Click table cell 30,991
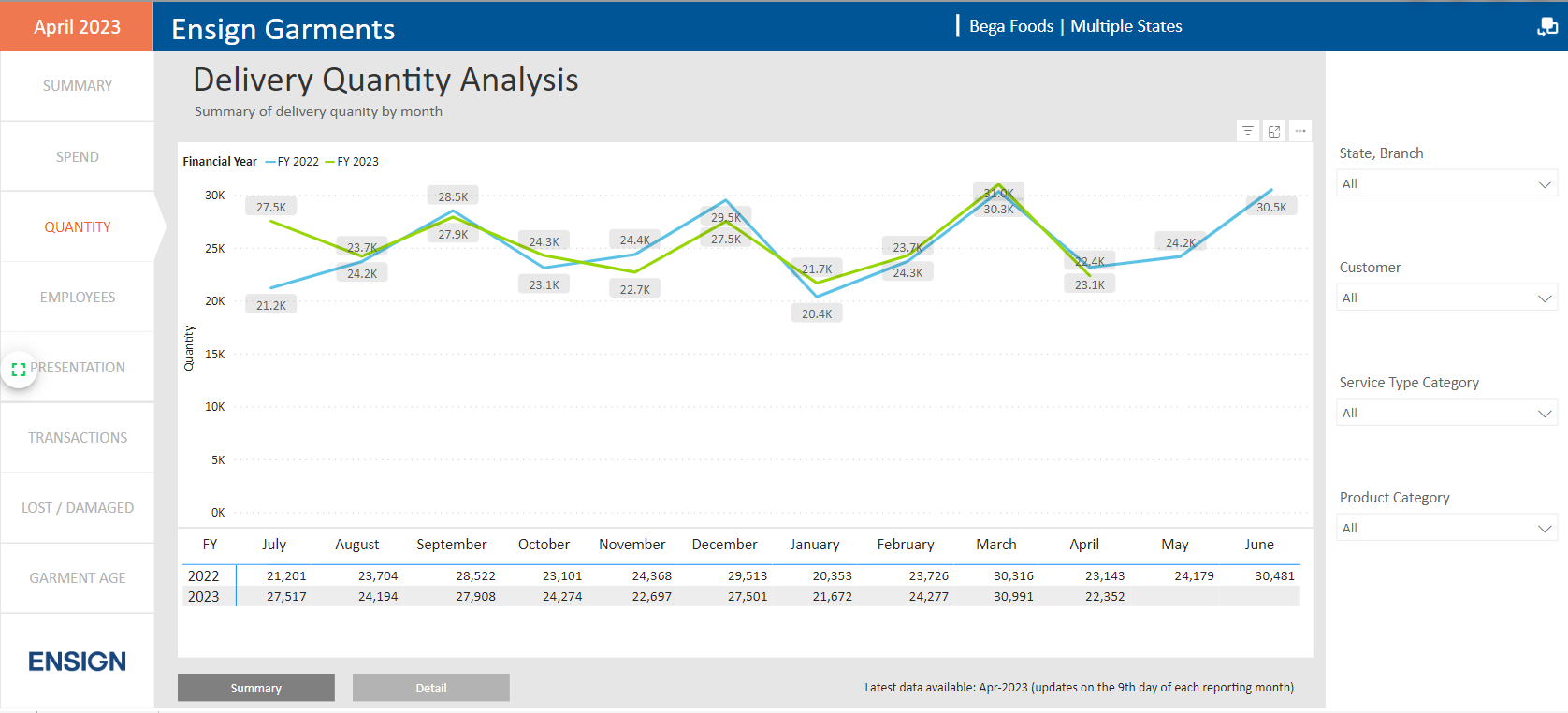Viewport: 1568px width, 713px height. [1013, 597]
